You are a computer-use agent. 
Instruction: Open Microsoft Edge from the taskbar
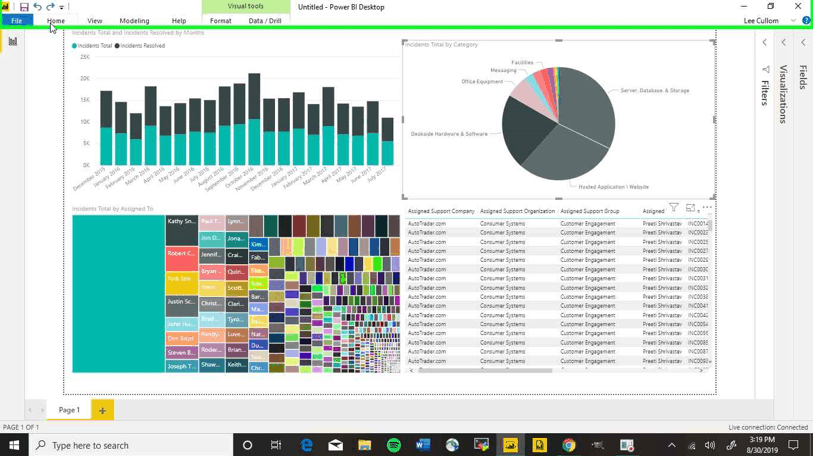pos(307,446)
